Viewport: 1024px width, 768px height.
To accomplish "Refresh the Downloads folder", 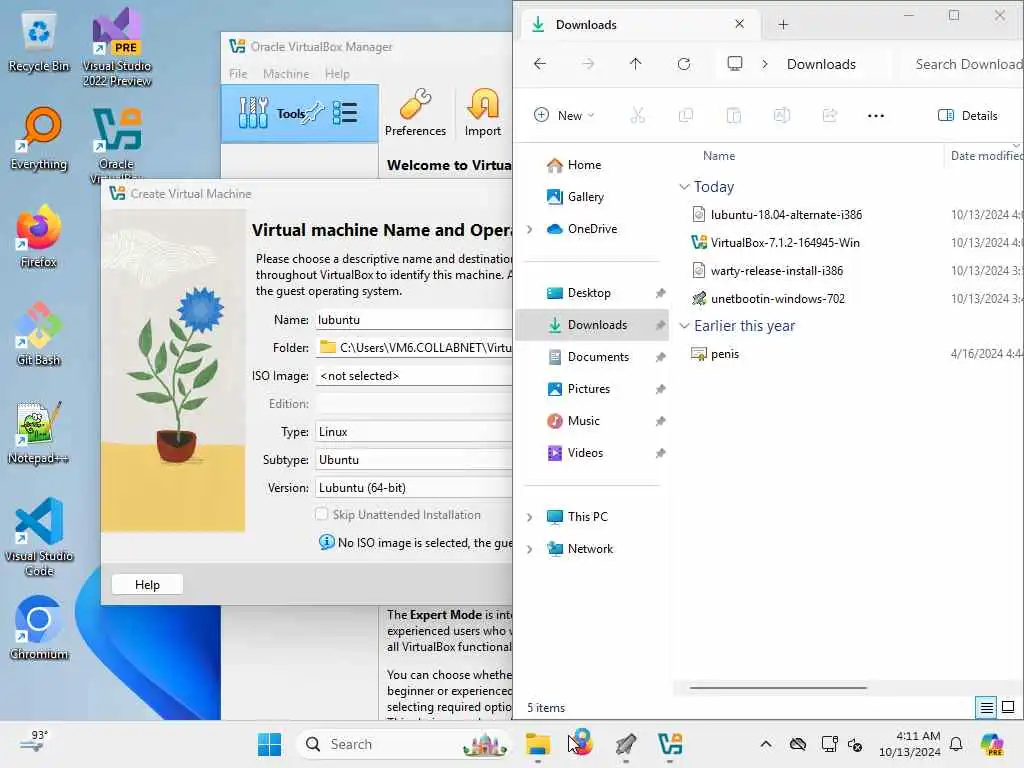I will pos(684,64).
